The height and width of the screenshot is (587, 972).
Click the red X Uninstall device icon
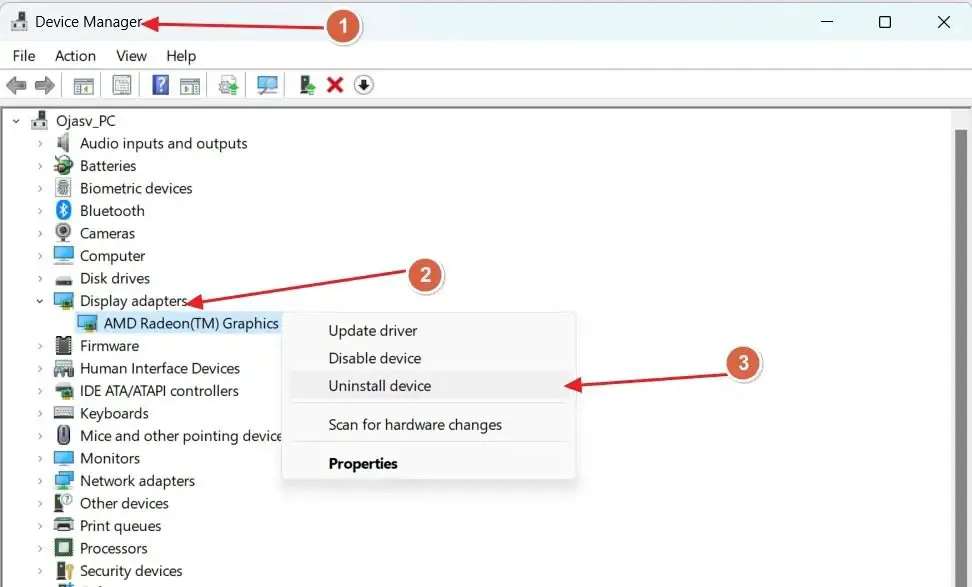coord(335,85)
